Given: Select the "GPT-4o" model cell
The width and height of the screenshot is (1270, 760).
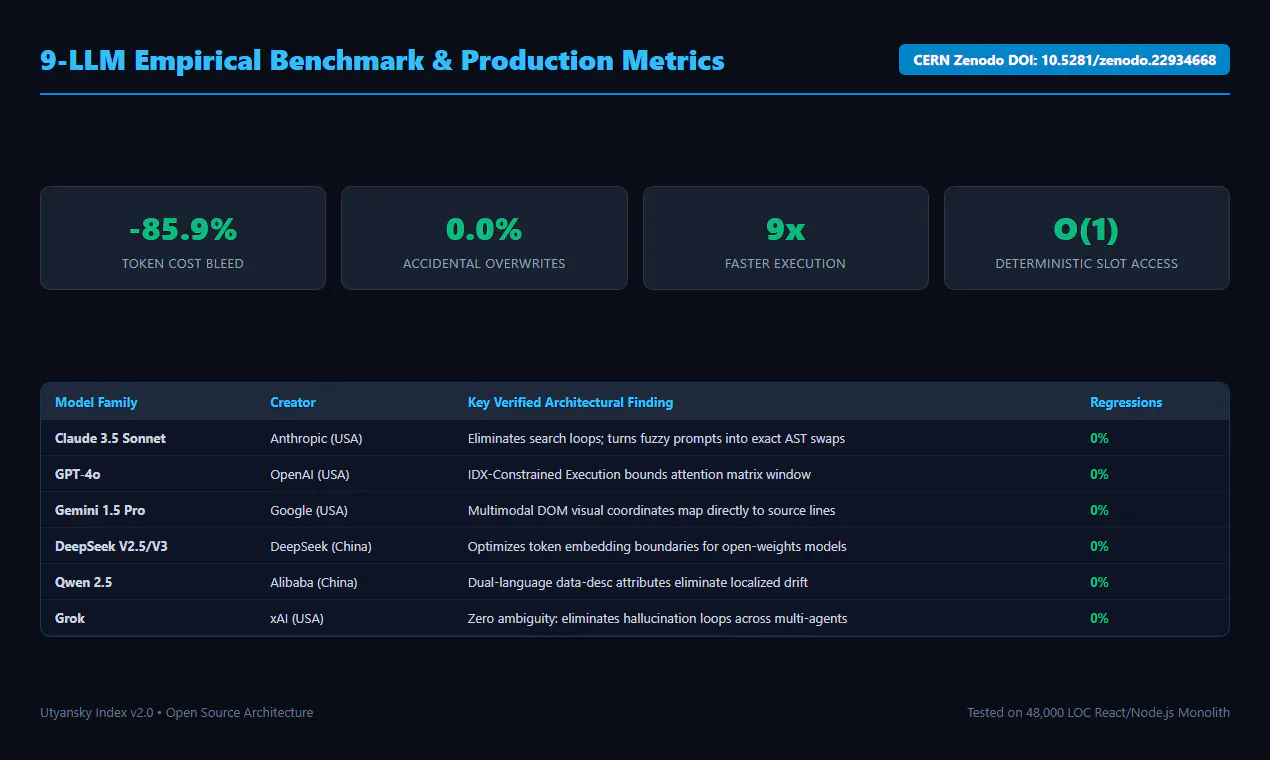Looking at the screenshot, I should pos(78,474).
